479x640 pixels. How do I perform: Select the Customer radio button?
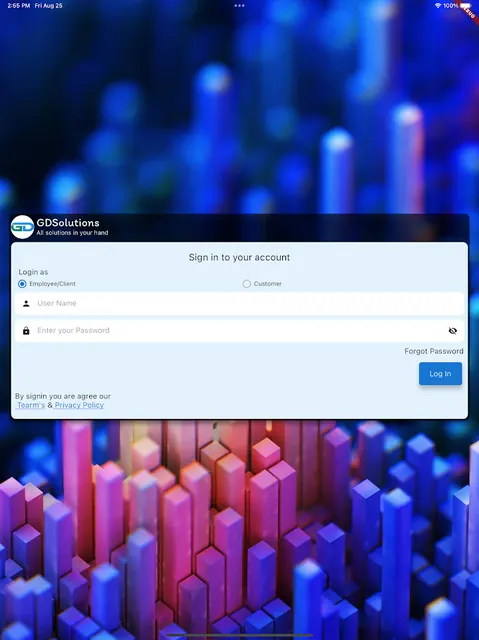click(246, 284)
